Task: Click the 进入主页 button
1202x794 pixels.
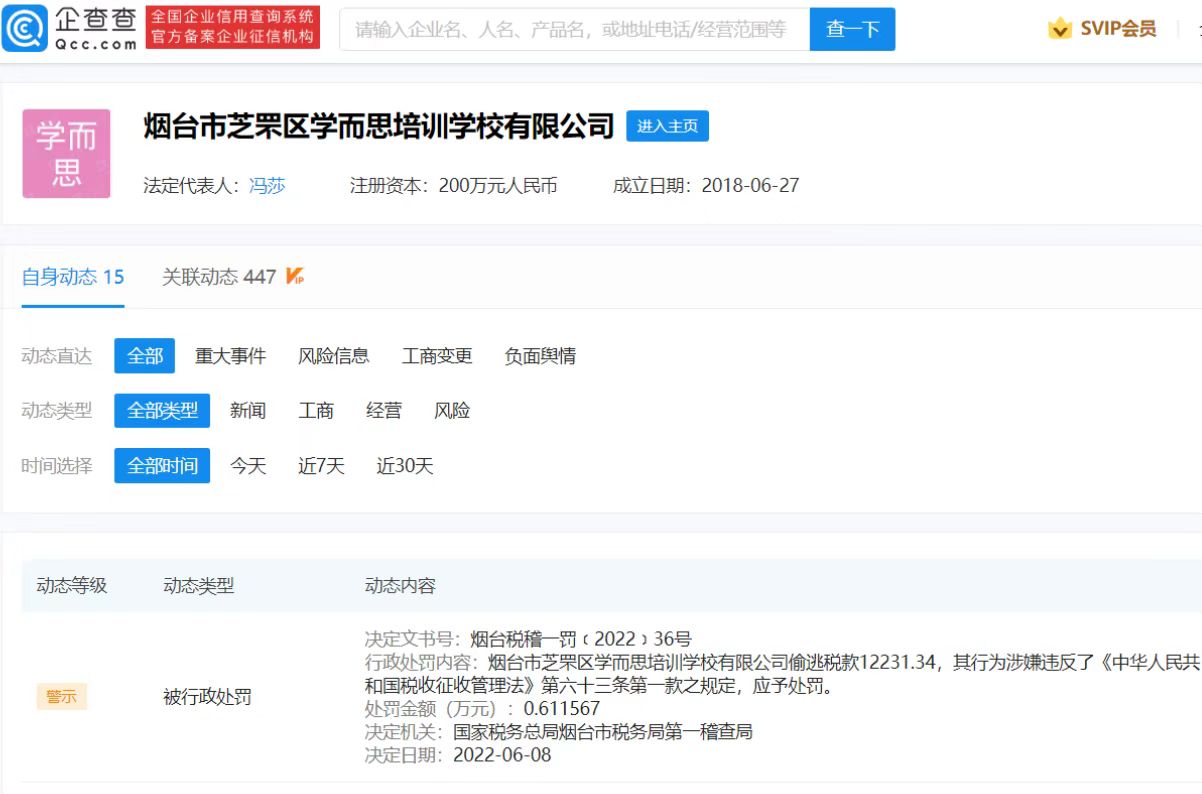Action: pyautogui.click(x=667, y=126)
